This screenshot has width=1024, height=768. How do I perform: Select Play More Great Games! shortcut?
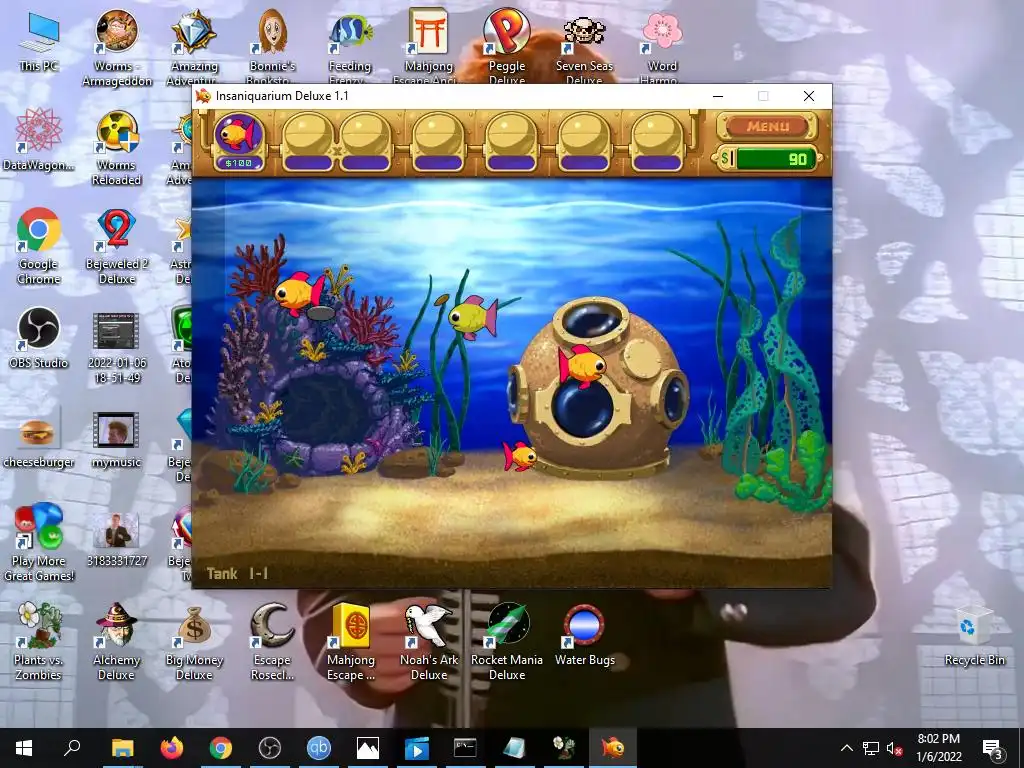click(39, 543)
